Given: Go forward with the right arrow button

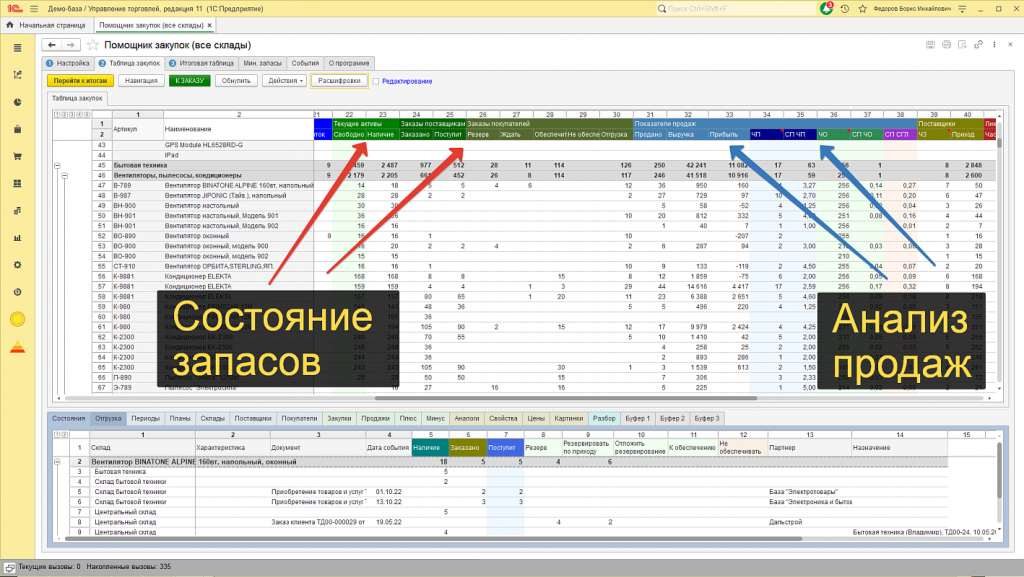Looking at the screenshot, I should pyautogui.click(x=70, y=45).
